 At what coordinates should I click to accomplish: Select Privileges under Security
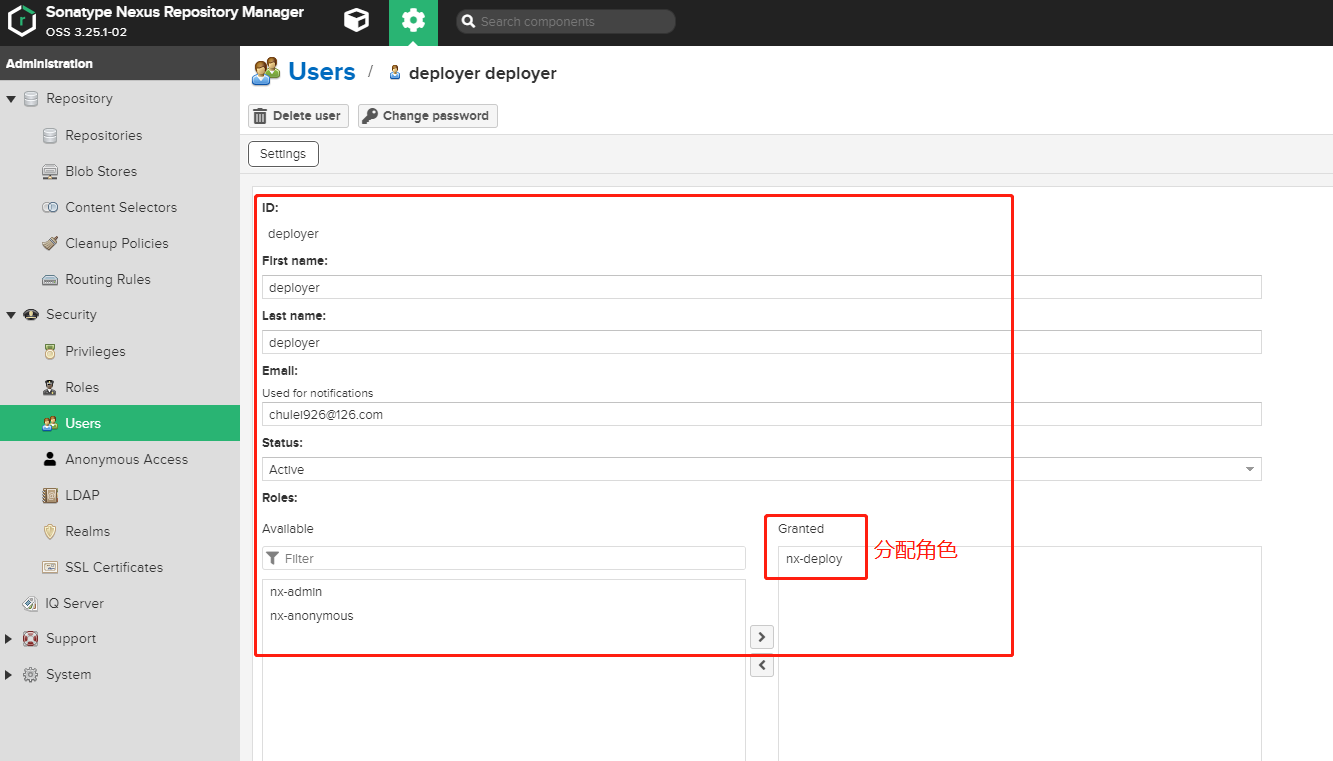pyautogui.click(x=95, y=351)
